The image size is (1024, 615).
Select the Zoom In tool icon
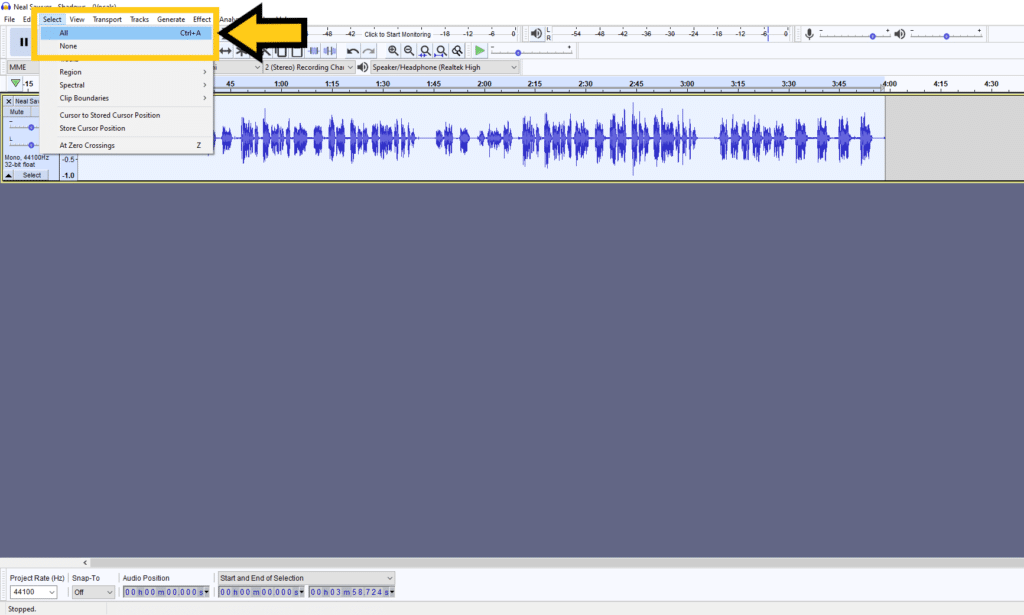tap(394, 49)
